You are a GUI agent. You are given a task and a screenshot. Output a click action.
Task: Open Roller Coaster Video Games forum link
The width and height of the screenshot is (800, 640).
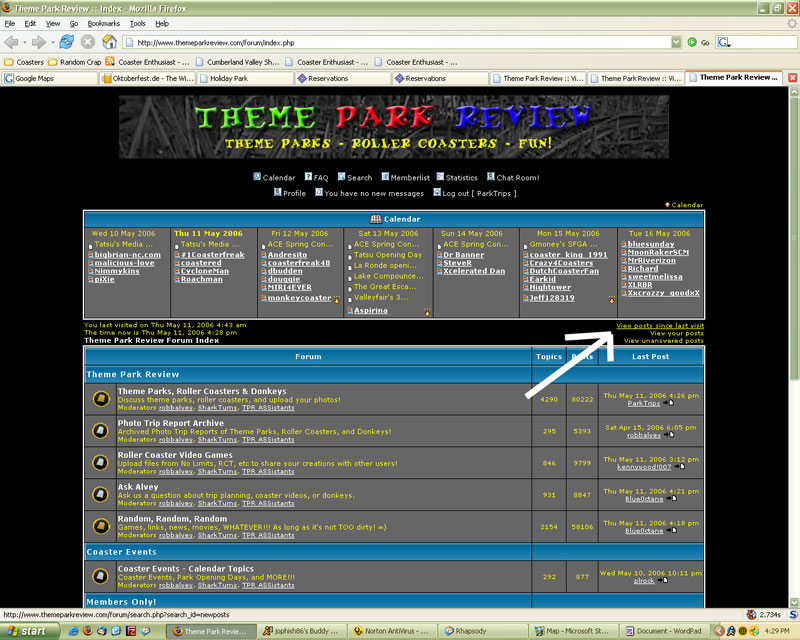tap(175, 455)
